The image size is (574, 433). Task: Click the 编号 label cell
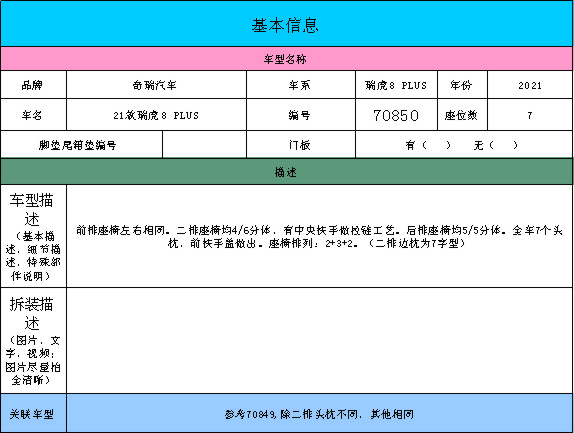pyautogui.click(x=301, y=115)
